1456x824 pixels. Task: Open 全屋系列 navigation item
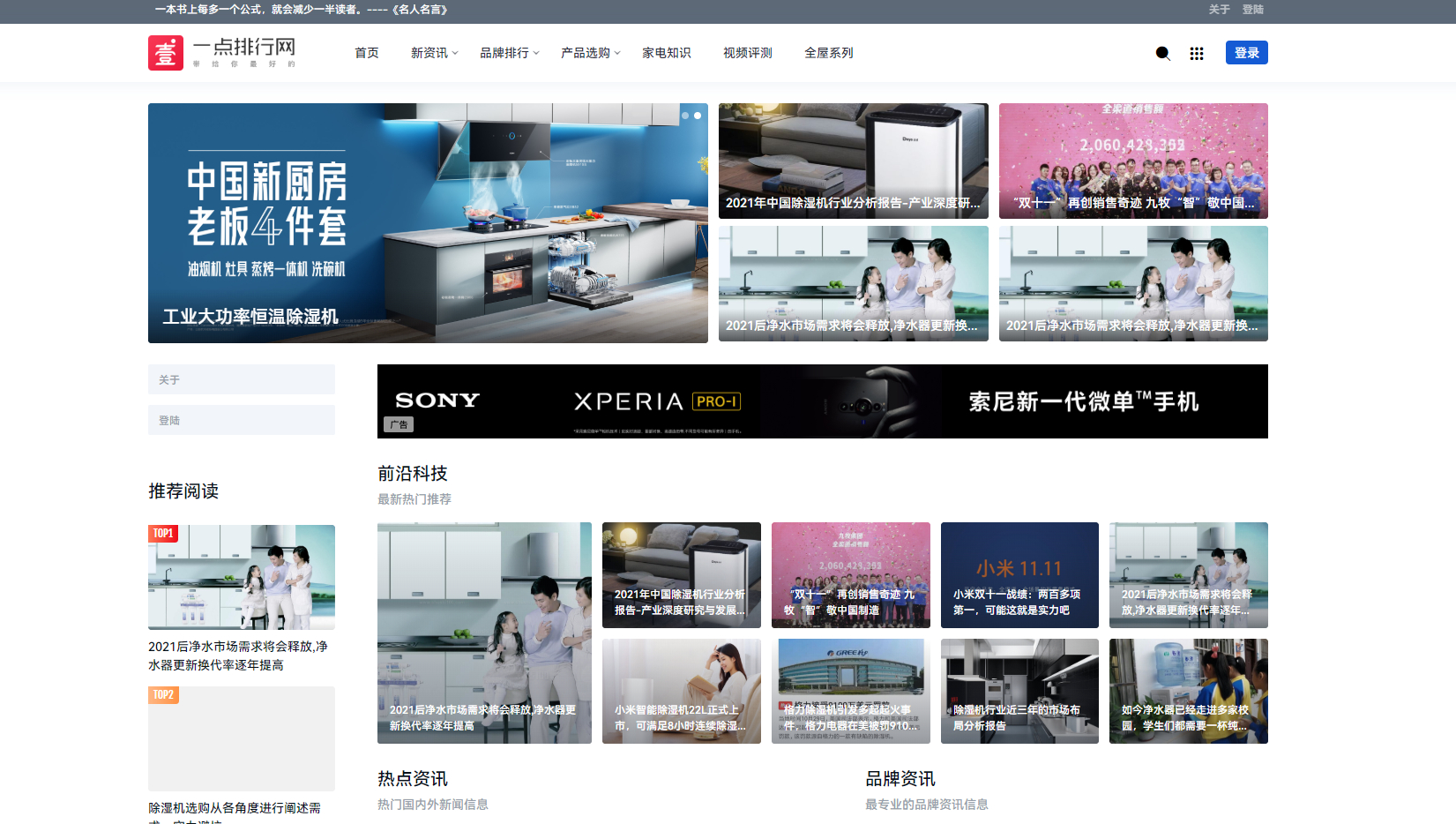tap(829, 53)
